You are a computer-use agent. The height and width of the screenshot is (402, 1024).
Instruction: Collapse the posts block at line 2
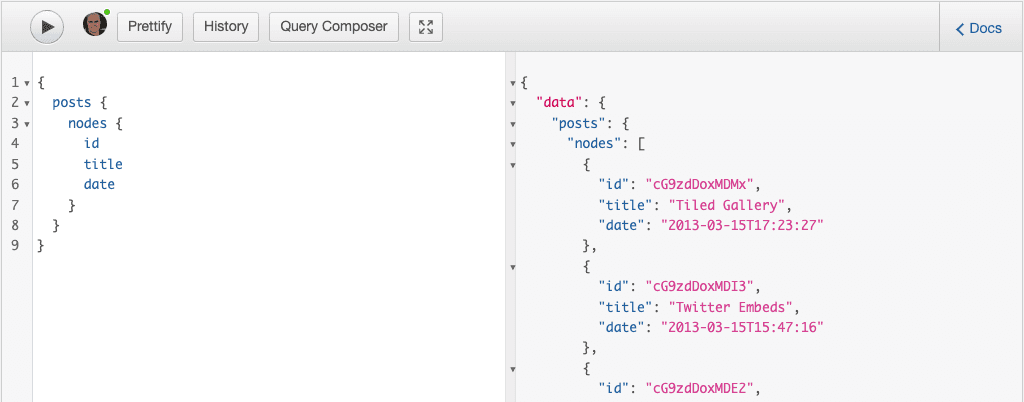coord(26,103)
